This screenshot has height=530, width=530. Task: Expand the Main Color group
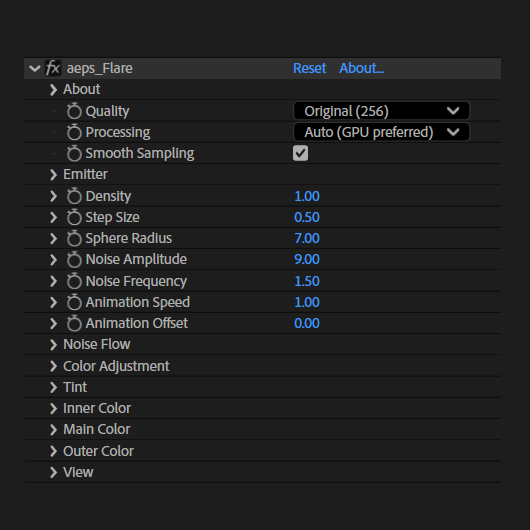pos(53,430)
